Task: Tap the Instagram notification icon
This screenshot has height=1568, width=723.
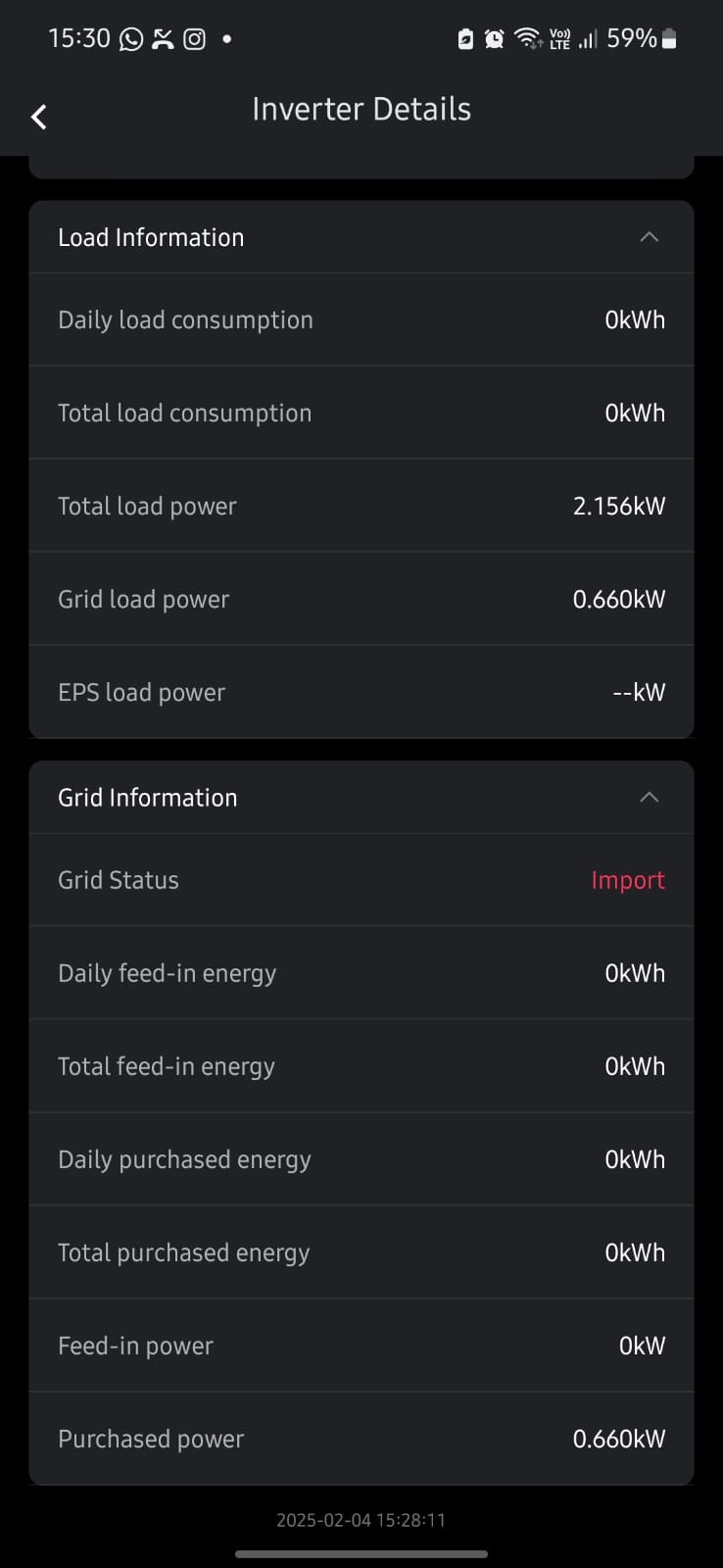Action: pos(195,39)
